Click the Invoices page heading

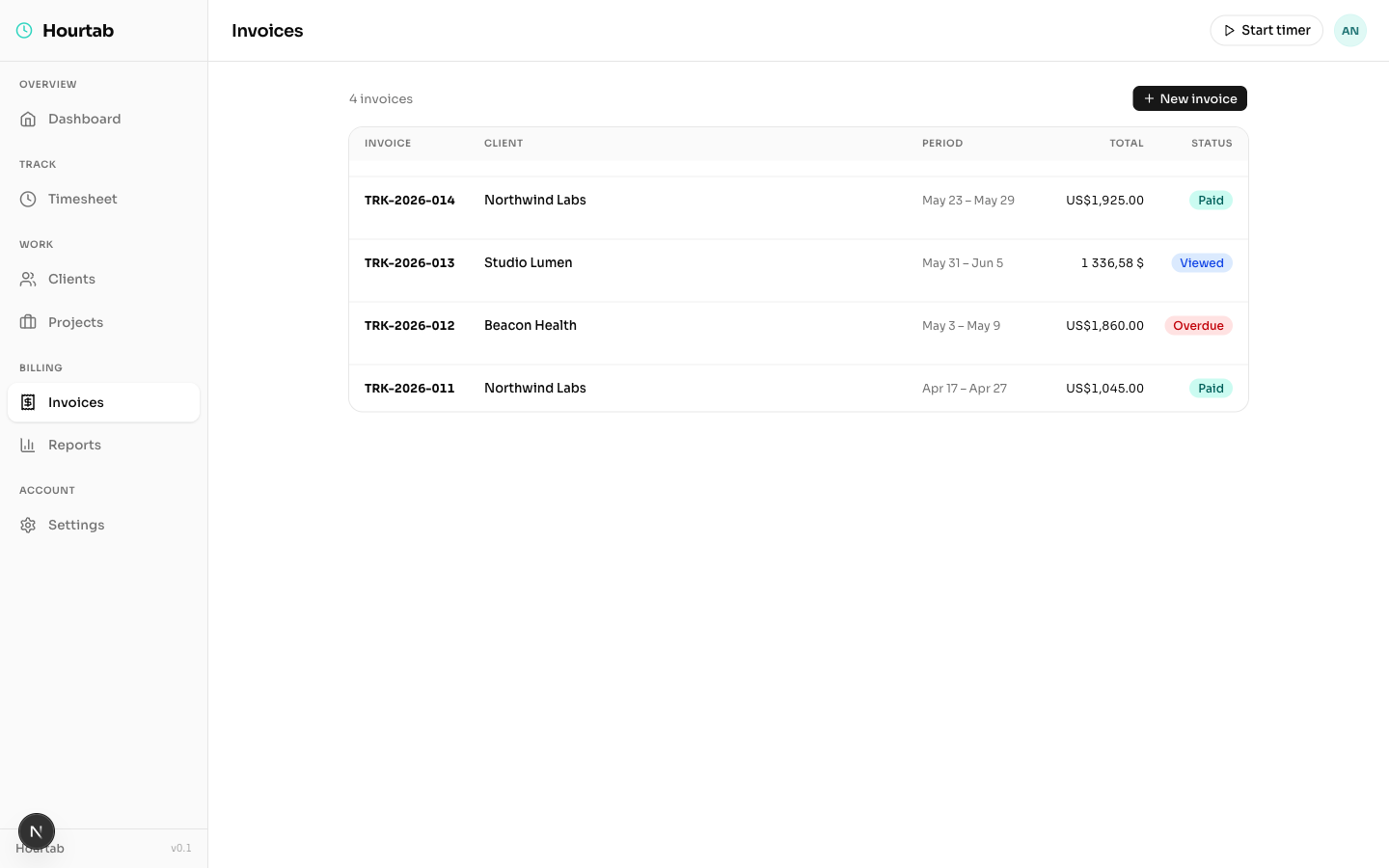click(x=267, y=31)
